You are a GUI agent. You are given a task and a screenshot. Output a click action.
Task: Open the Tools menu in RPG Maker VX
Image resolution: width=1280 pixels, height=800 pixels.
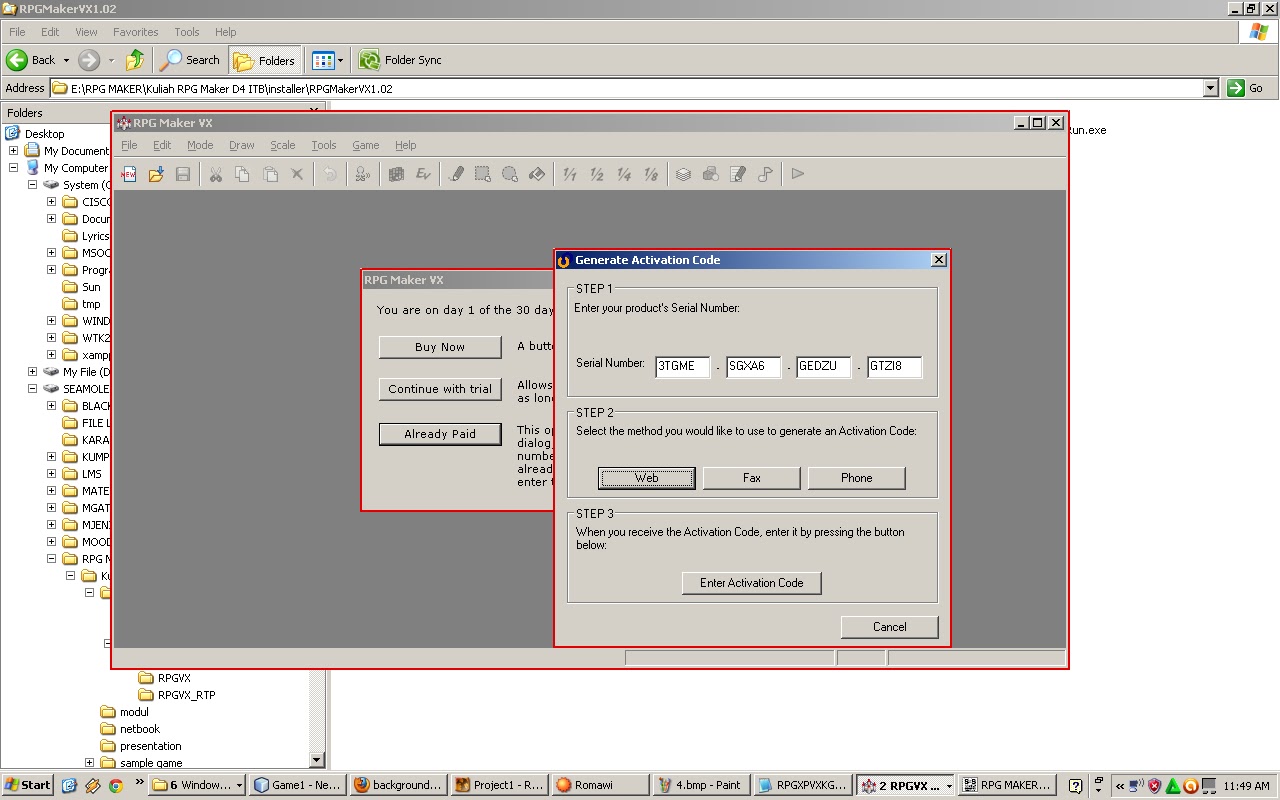324,145
